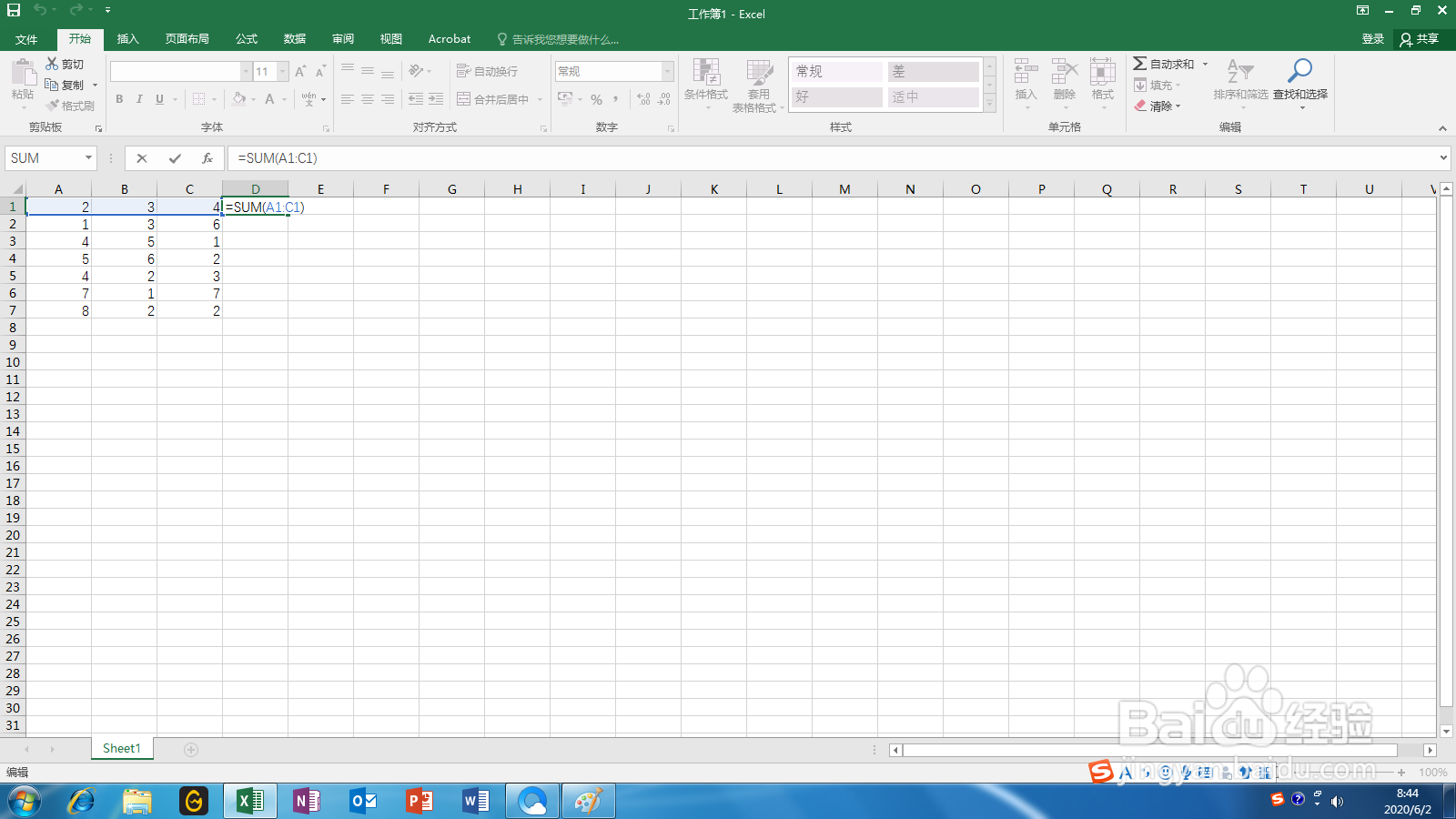Toggle underline formatting

pyautogui.click(x=159, y=99)
